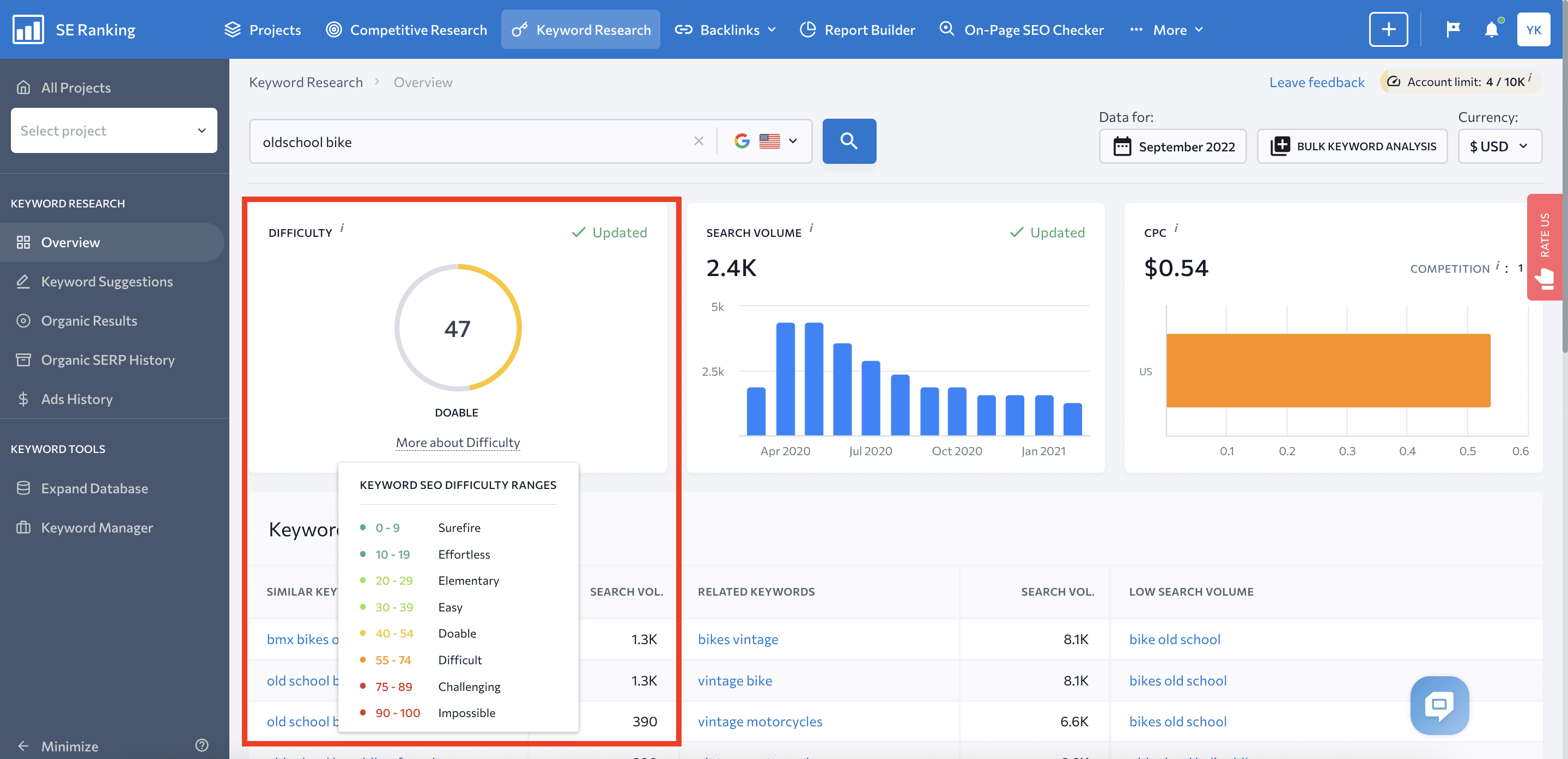Select Keyword Suggestions from sidebar
The width and height of the screenshot is (1568, 759).
pos(107,281)
